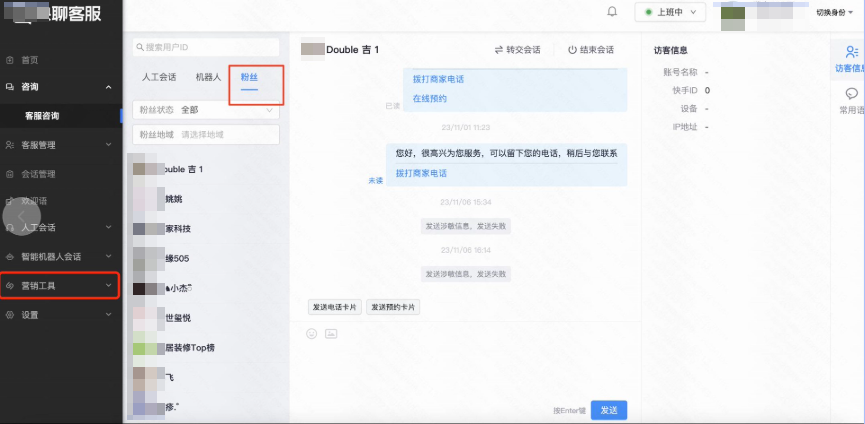Click the 搜索用户ID search field
This screenshot has width=865, height=424.
(x=206, y=47)
